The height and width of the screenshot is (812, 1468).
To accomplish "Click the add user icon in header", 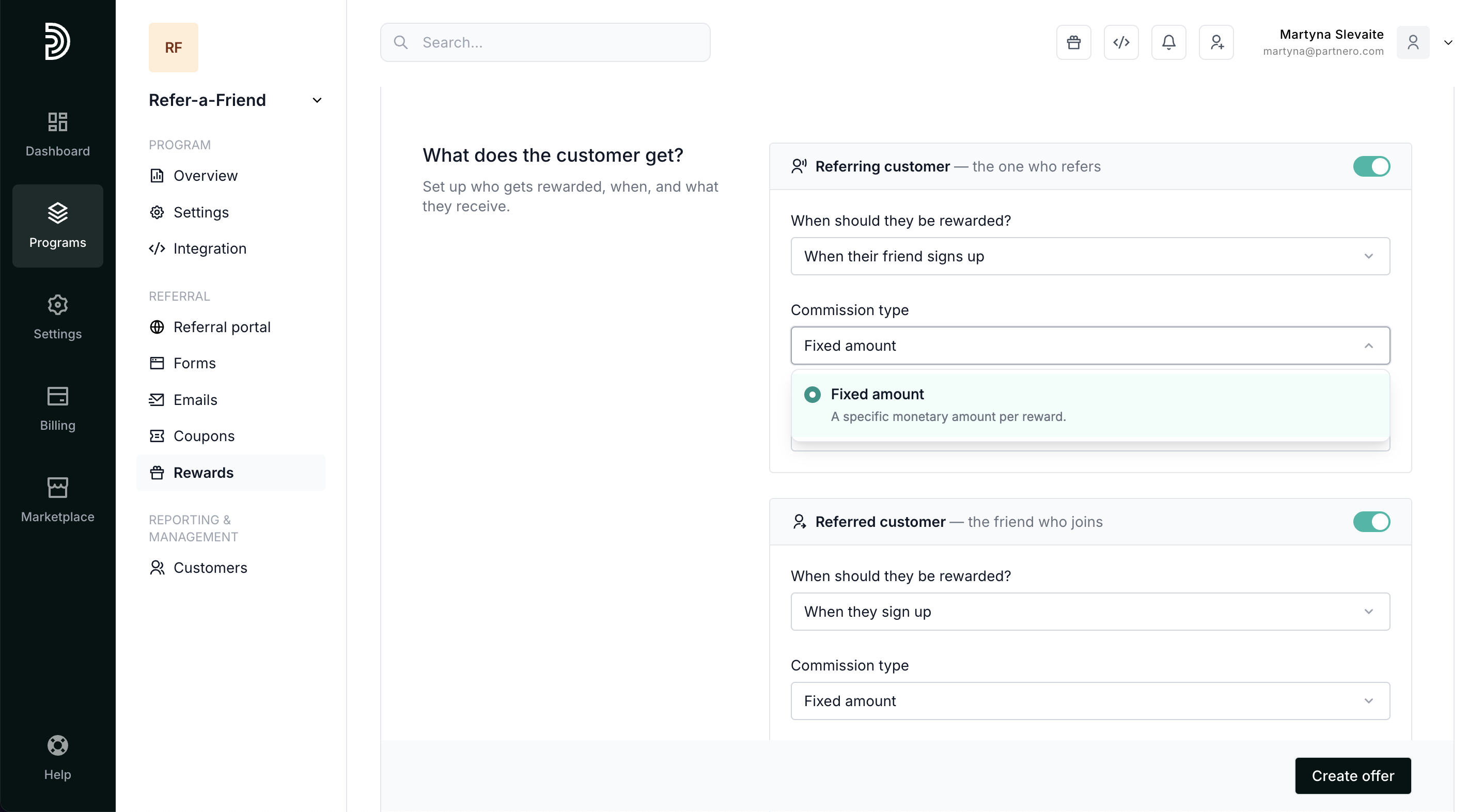I will [1215, 42].
